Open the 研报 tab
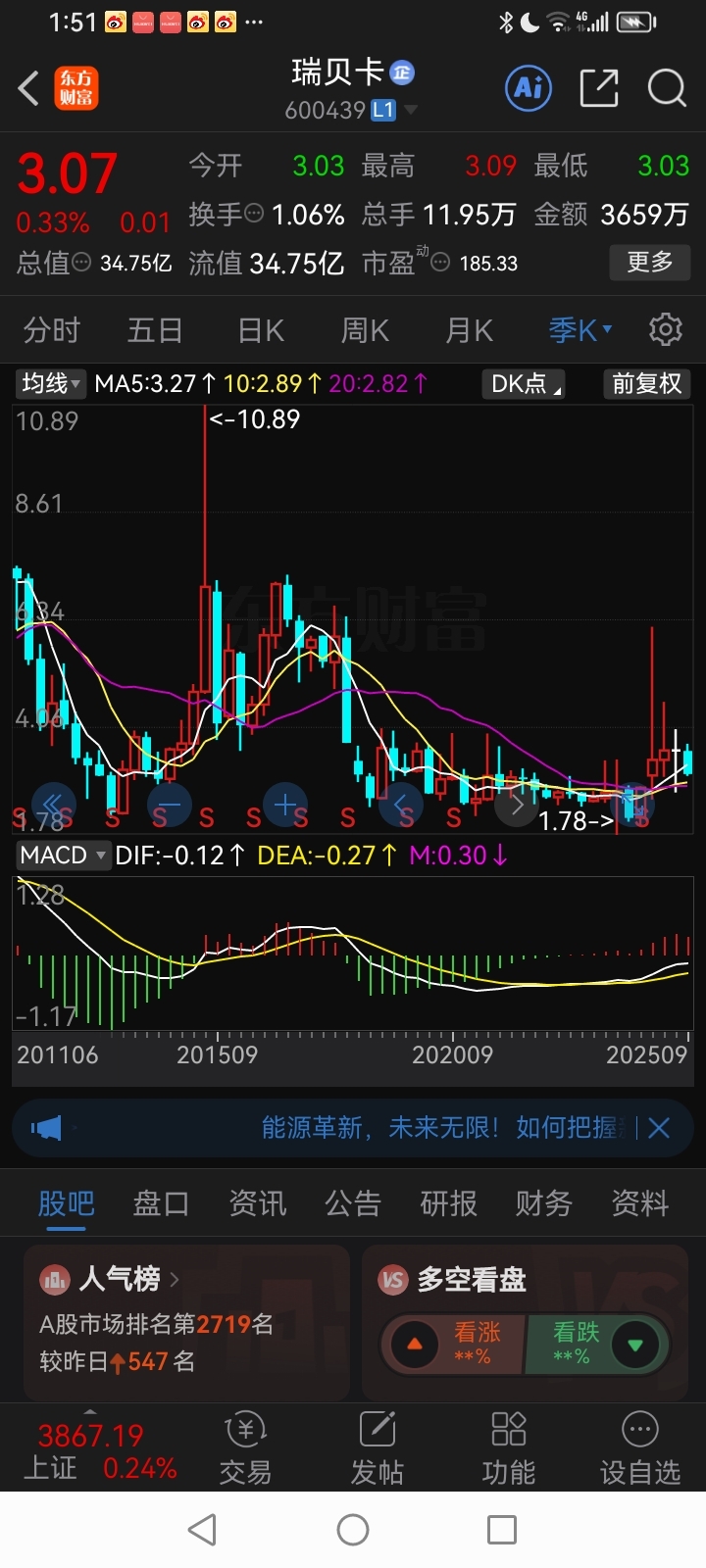This screenshot has width=706, height=1568. pyautogui.click(x=448, y=1203)
